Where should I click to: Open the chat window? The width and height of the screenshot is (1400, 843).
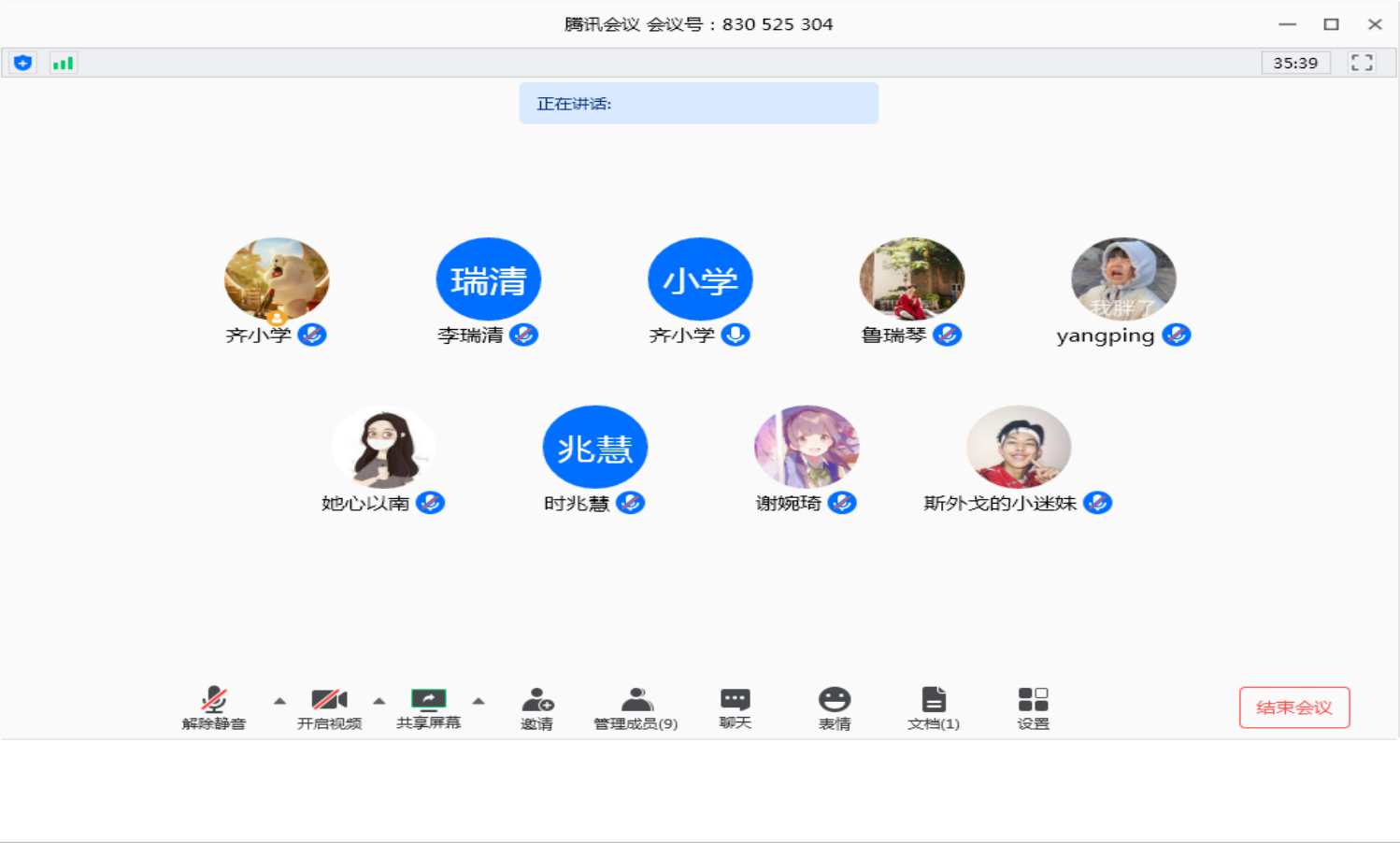coord(735,708)
